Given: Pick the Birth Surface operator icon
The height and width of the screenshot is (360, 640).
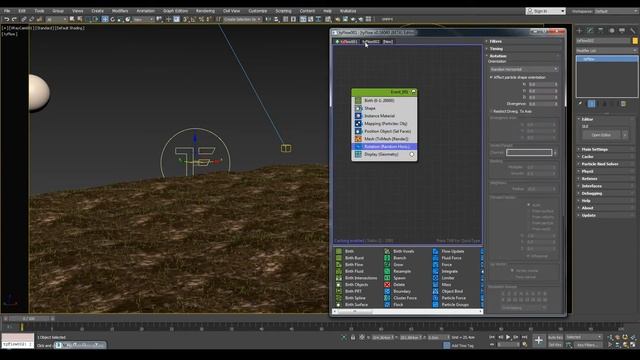Looking at the screenshot, I should tap(339, 304).
